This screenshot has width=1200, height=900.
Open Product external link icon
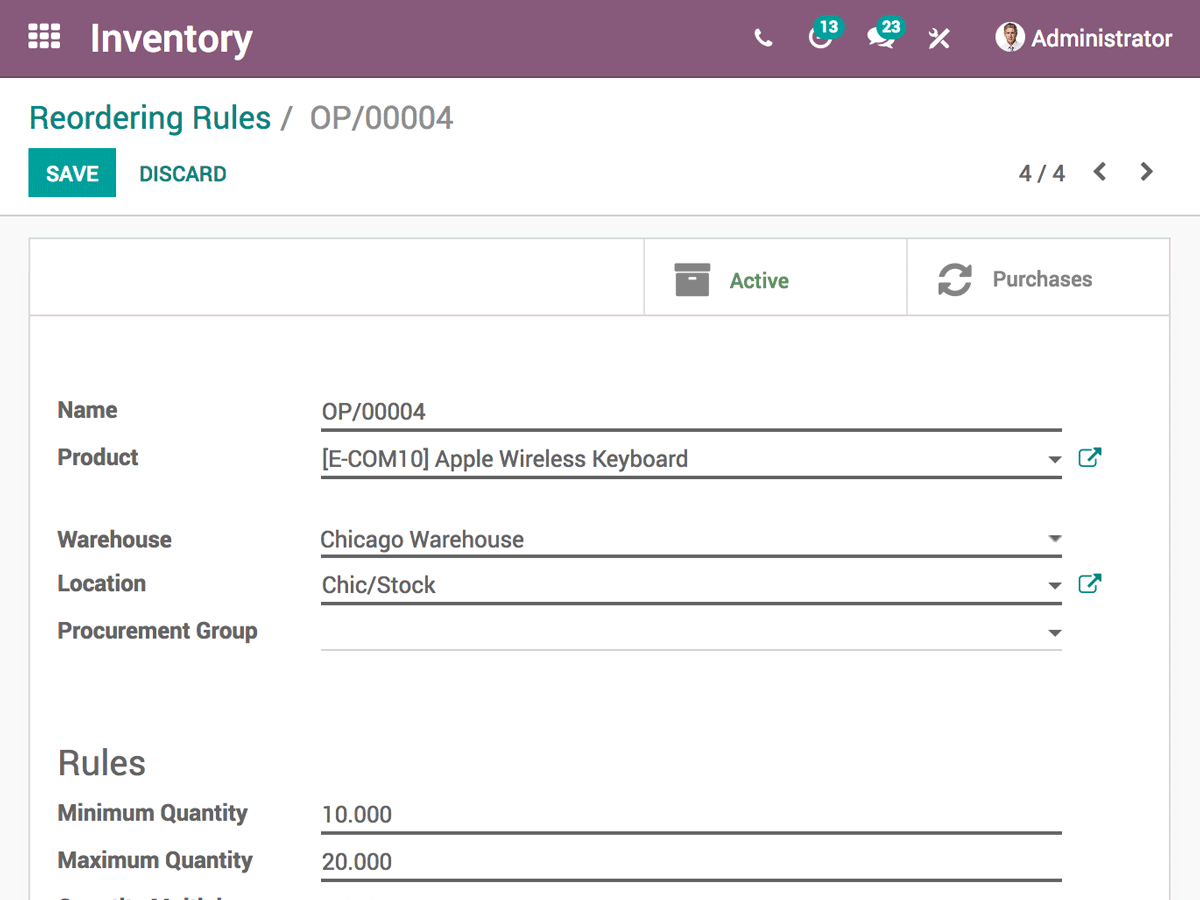click(x=1089, y=458)
